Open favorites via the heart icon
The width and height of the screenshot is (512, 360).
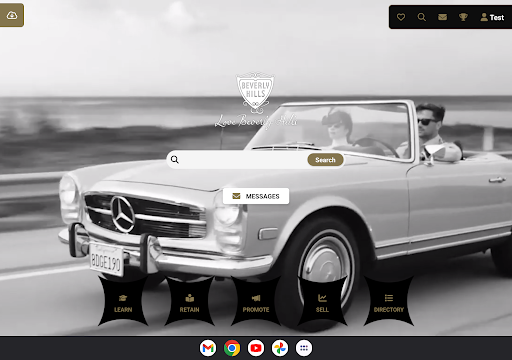(x=401, y=17)
